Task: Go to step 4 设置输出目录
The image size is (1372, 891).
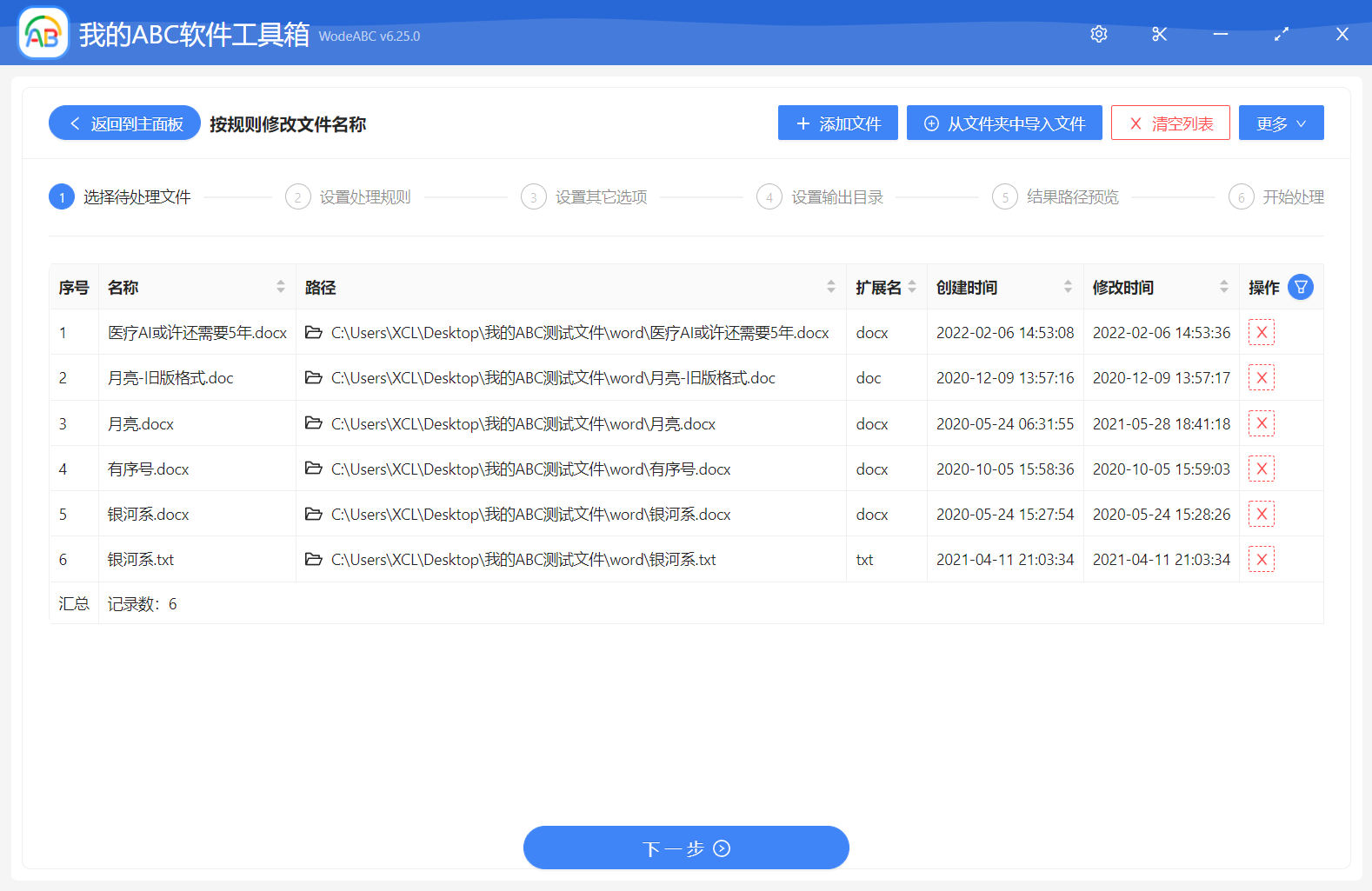Action: click(820, 197)
